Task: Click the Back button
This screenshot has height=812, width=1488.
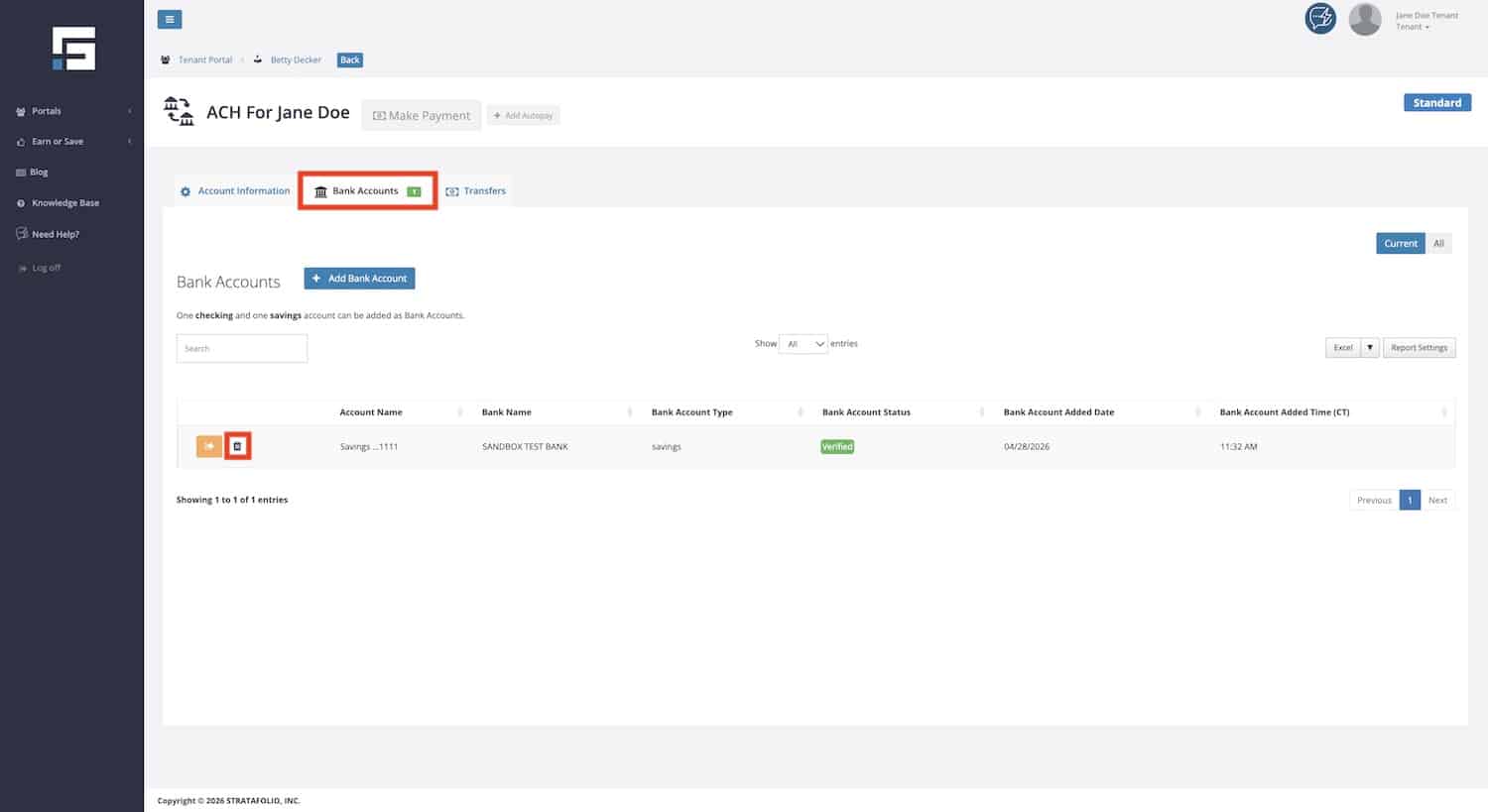Action: coord(350,59)
